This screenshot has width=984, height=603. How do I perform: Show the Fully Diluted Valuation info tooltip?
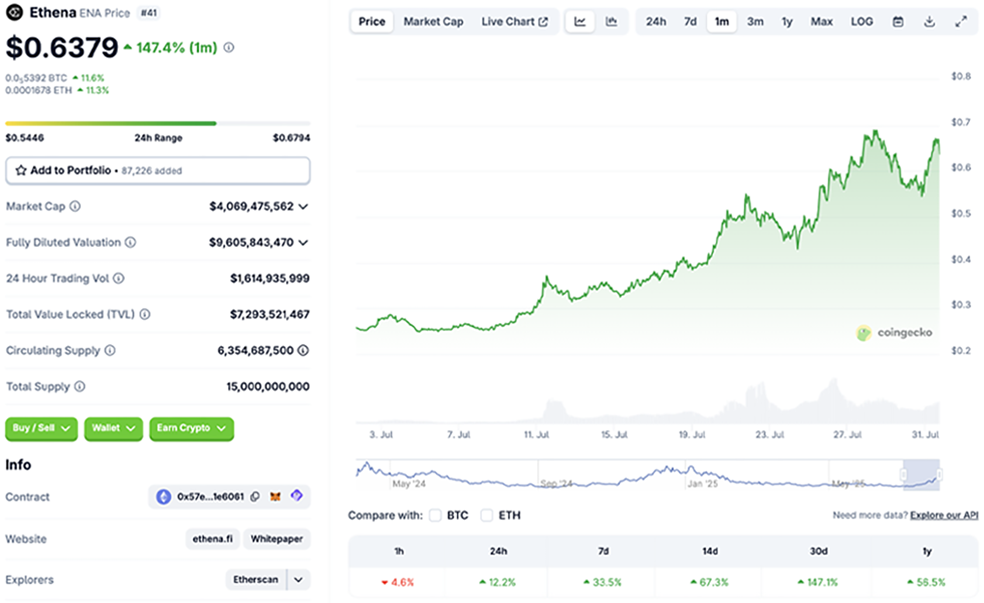[x=131, y=242]
